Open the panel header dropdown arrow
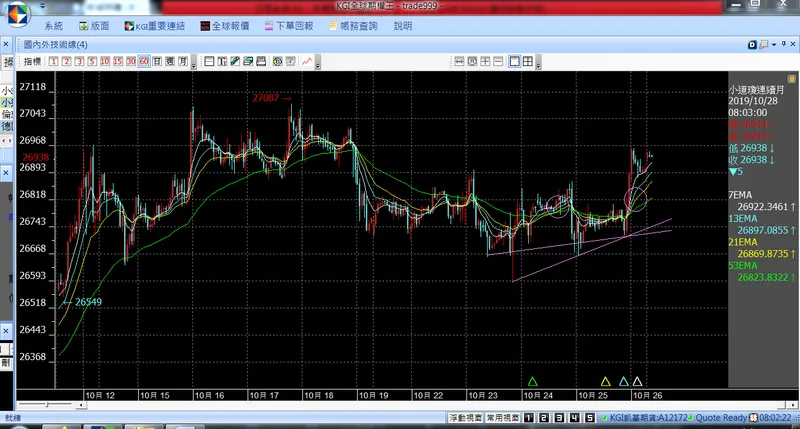Image resolution: width=800 pixels, height=429 pixels. pyautogui.click(x=774, y=45)
